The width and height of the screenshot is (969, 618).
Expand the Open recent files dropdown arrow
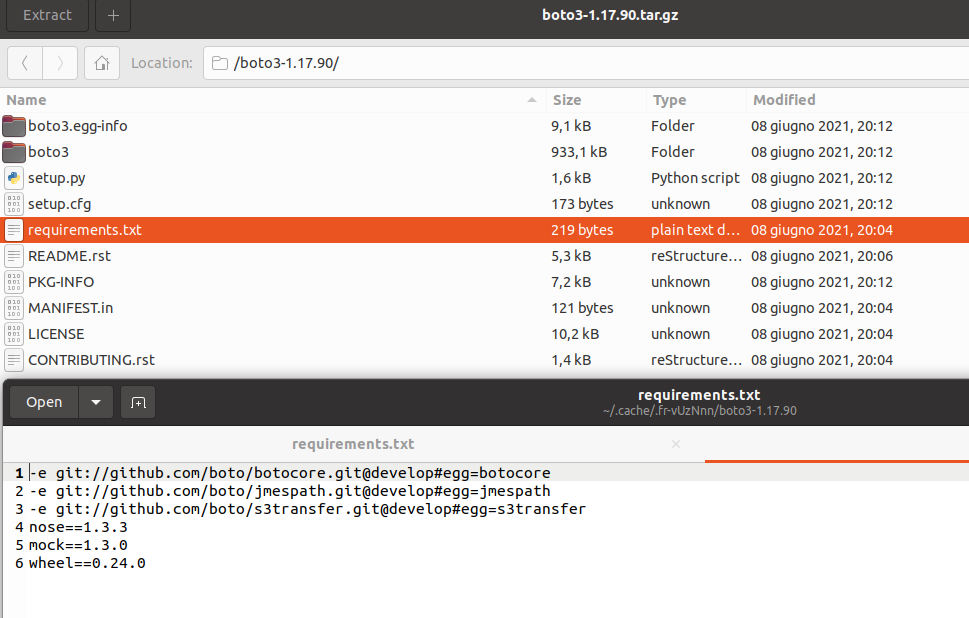click(96, 402)
